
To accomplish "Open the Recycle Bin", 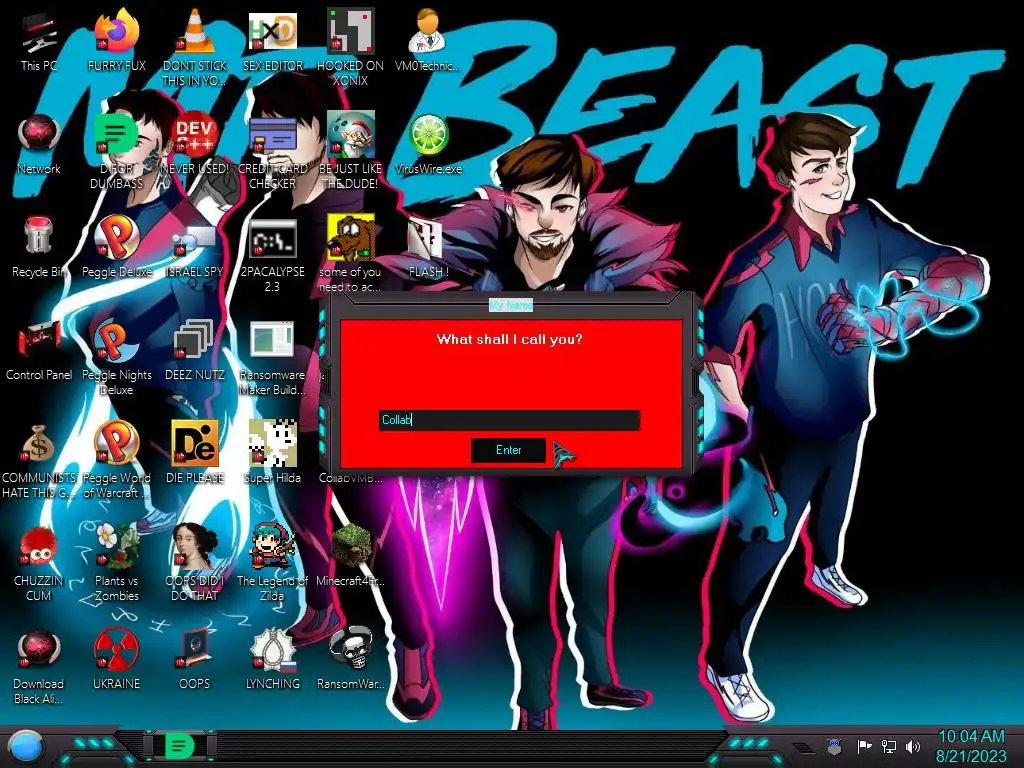I will [39, 236].
